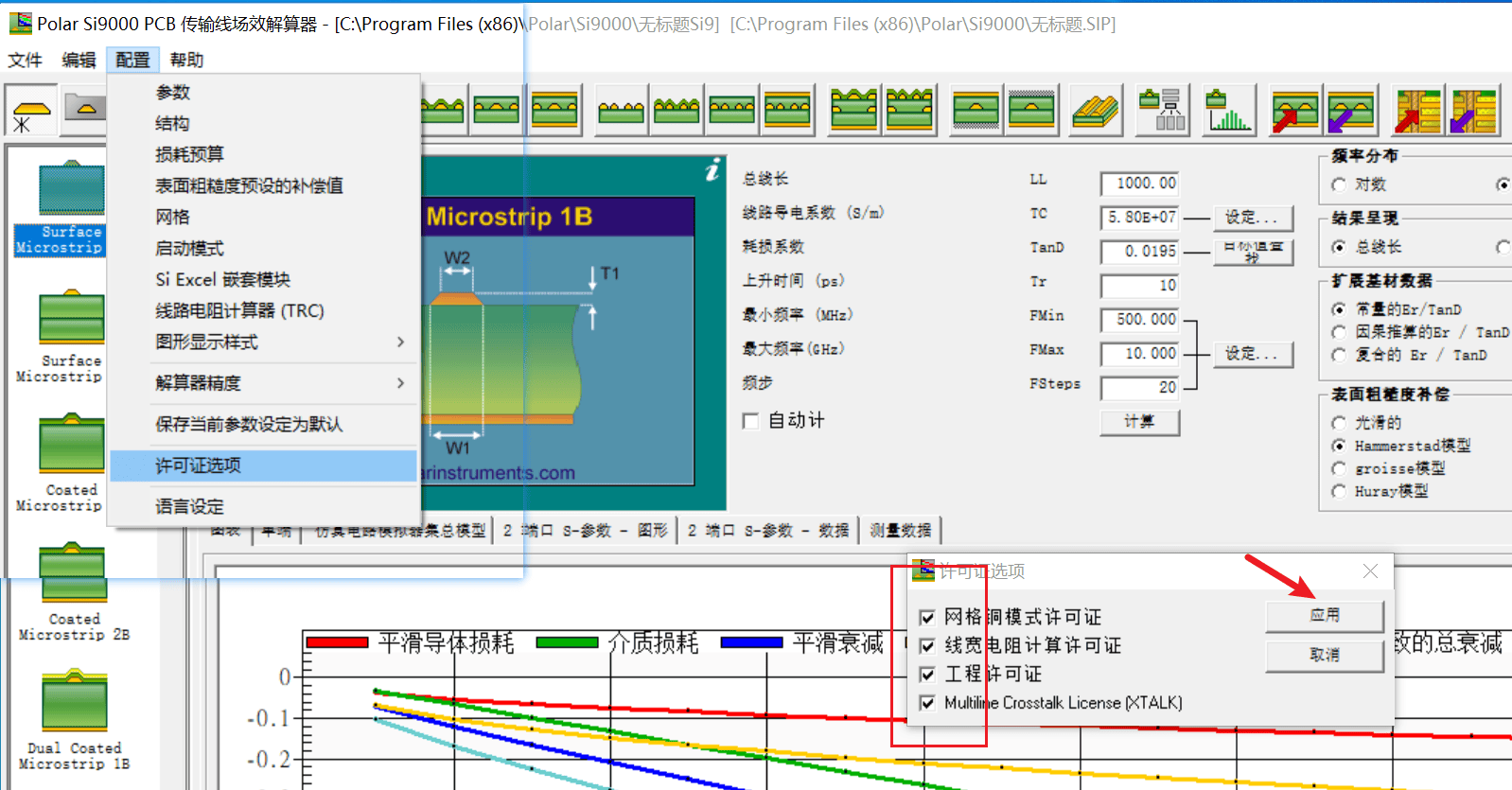Choose 参数 from the 配置 menu
Viewport: 1512px width, 790px height.
point(263,92)
